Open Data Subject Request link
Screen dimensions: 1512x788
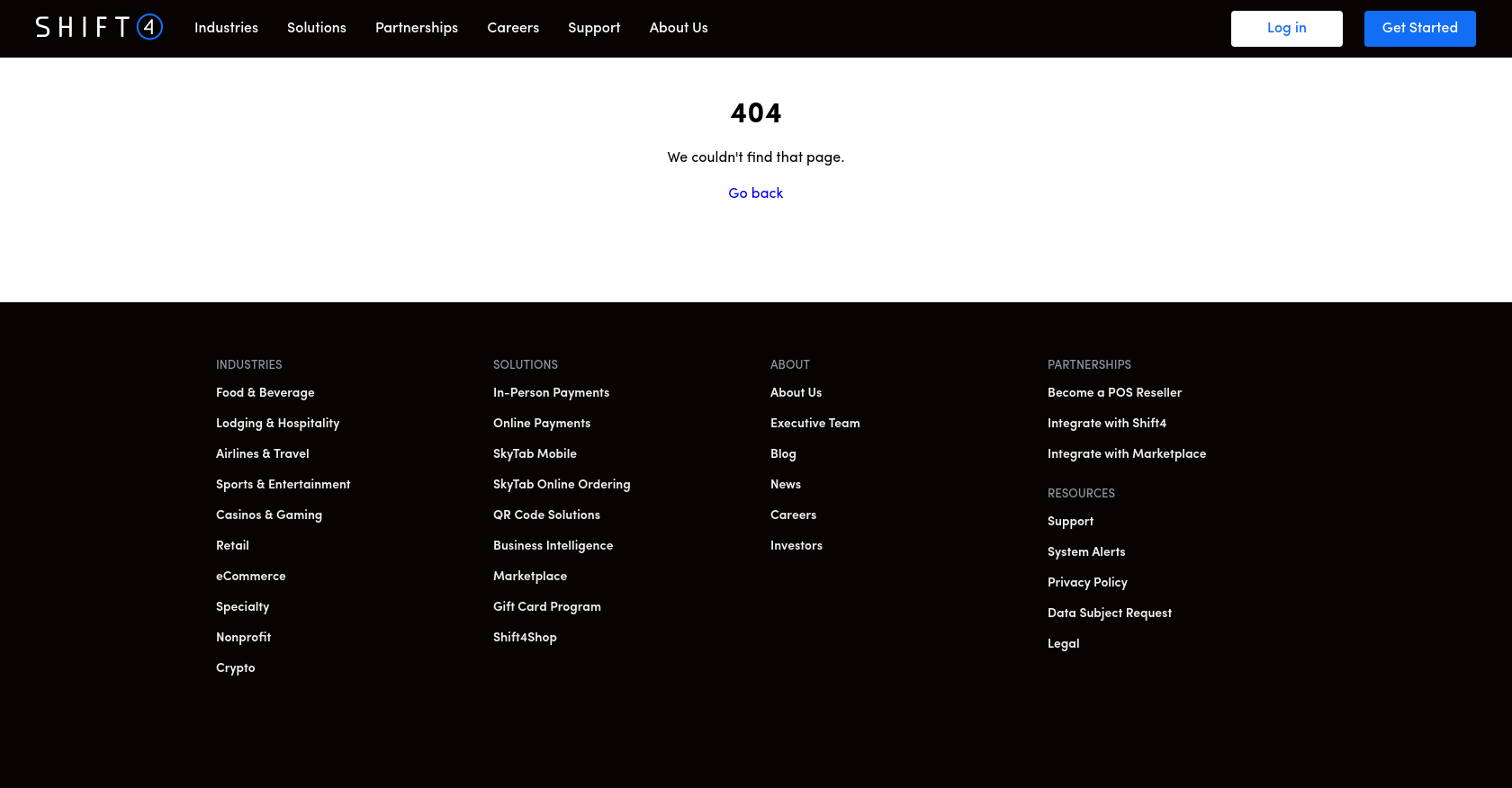pos(1110,613)
